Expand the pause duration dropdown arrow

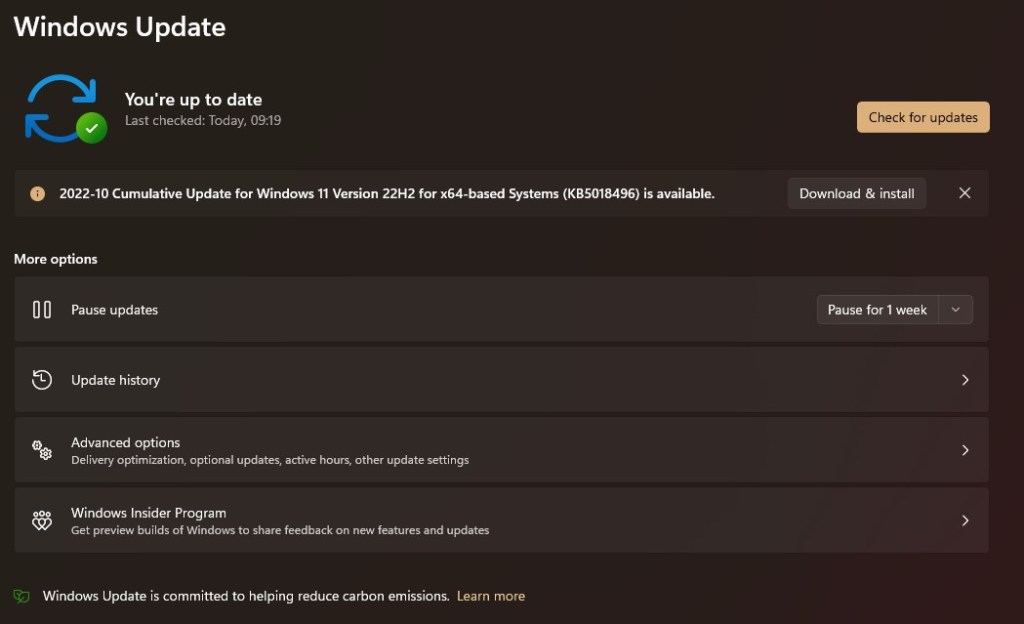[x=955, y=310]
